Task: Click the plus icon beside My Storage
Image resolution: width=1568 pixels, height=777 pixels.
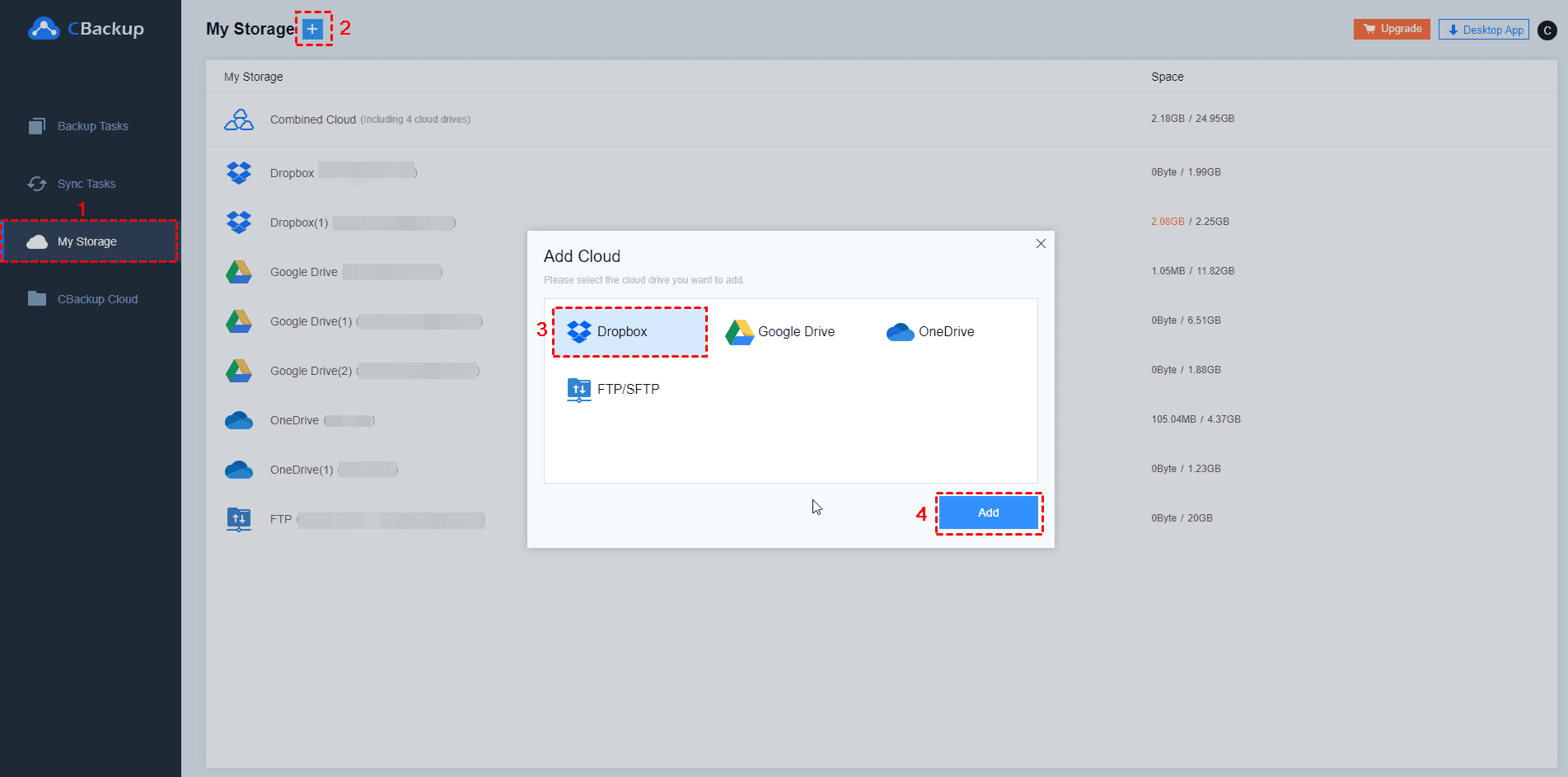Action: tap(312, 29)
